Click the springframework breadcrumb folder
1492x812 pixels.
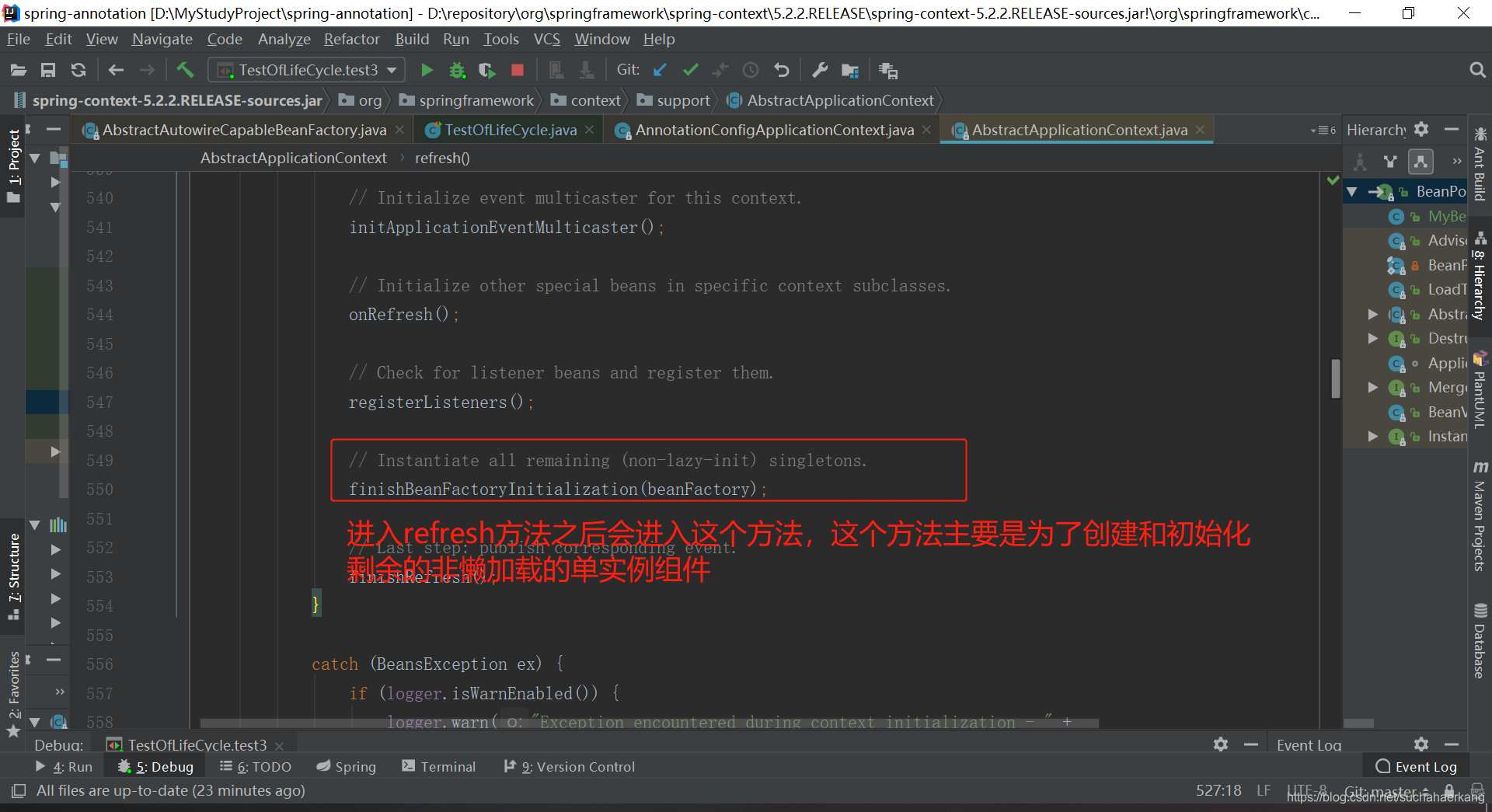point(467,100)
